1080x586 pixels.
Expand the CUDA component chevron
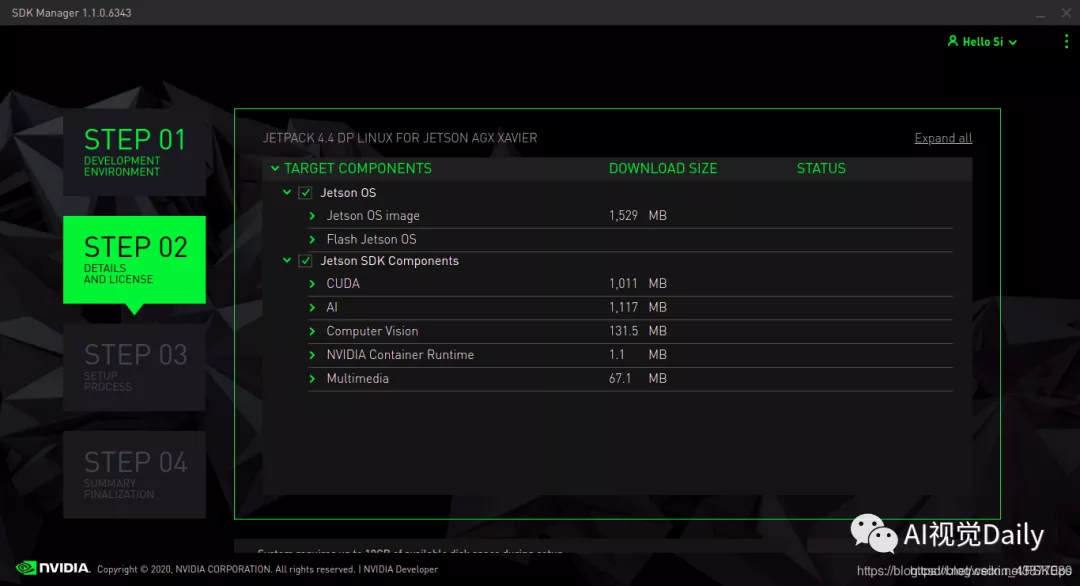312,284
